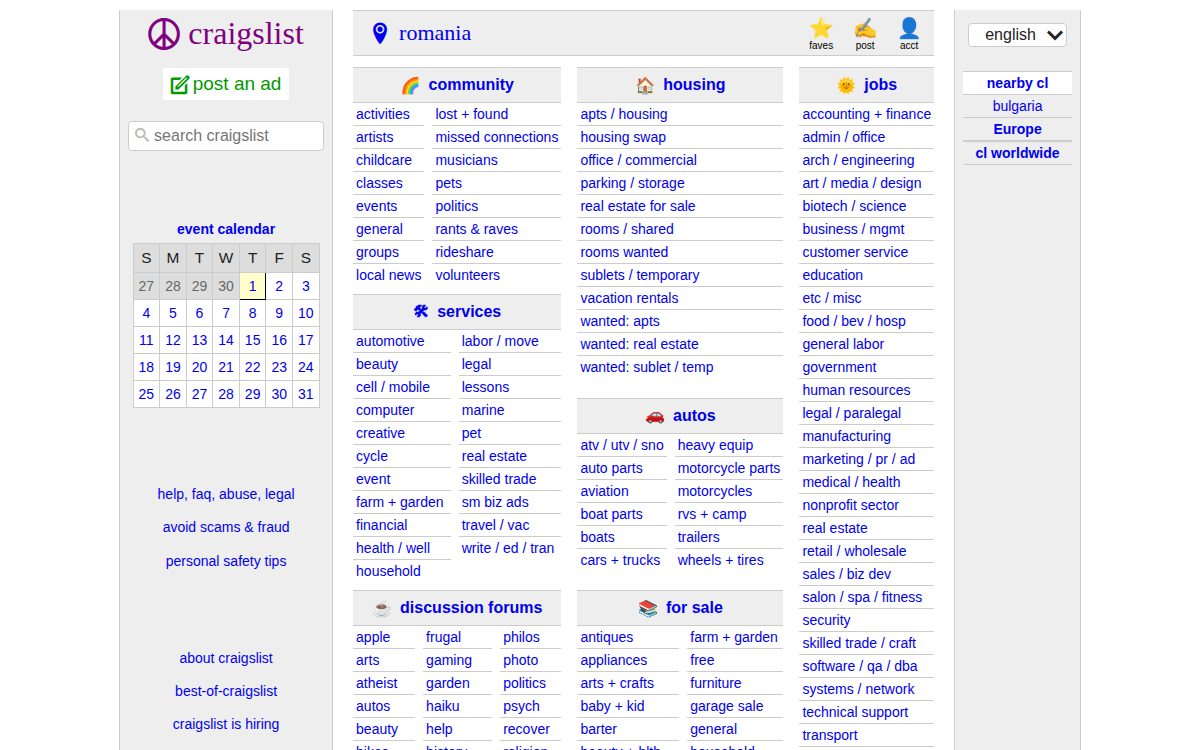Click the post pencil icon
Screen dimensions: 1200x750
865,29
